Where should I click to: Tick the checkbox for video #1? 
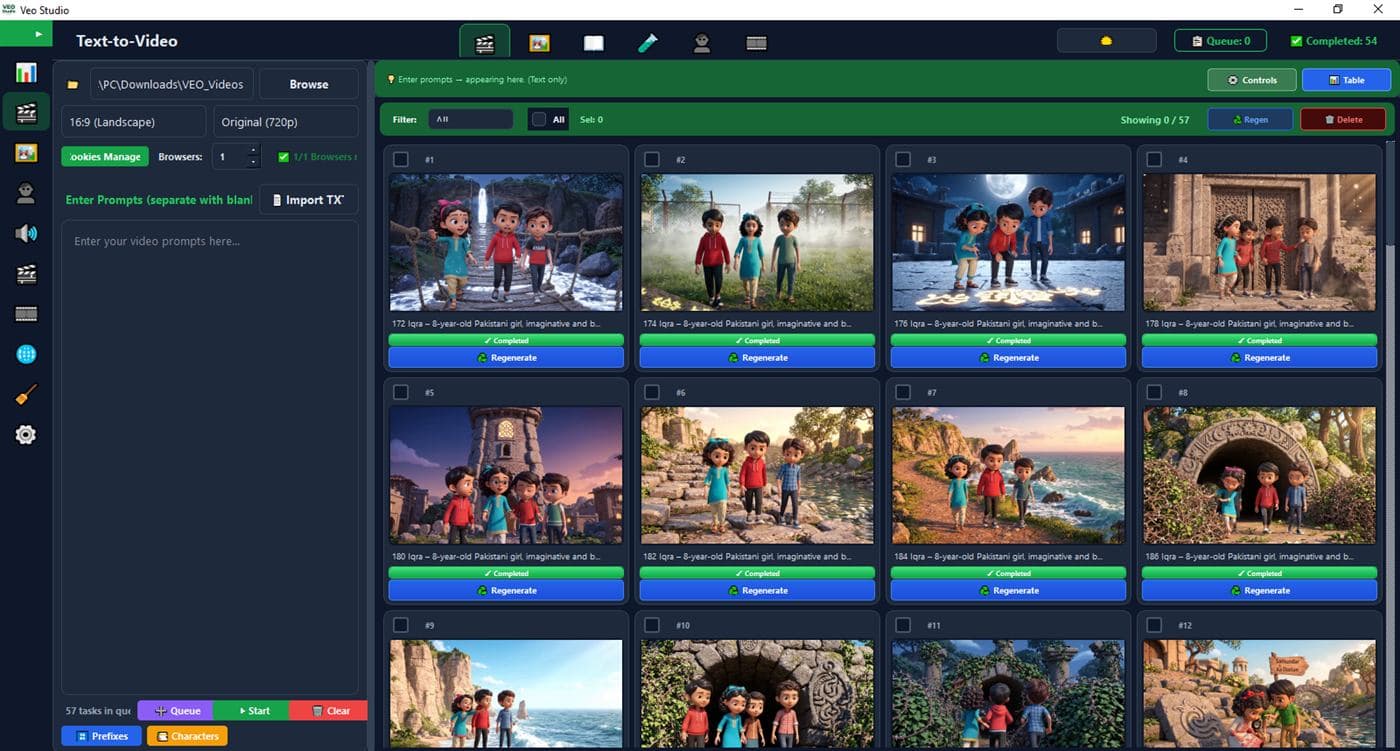(401, 159)
